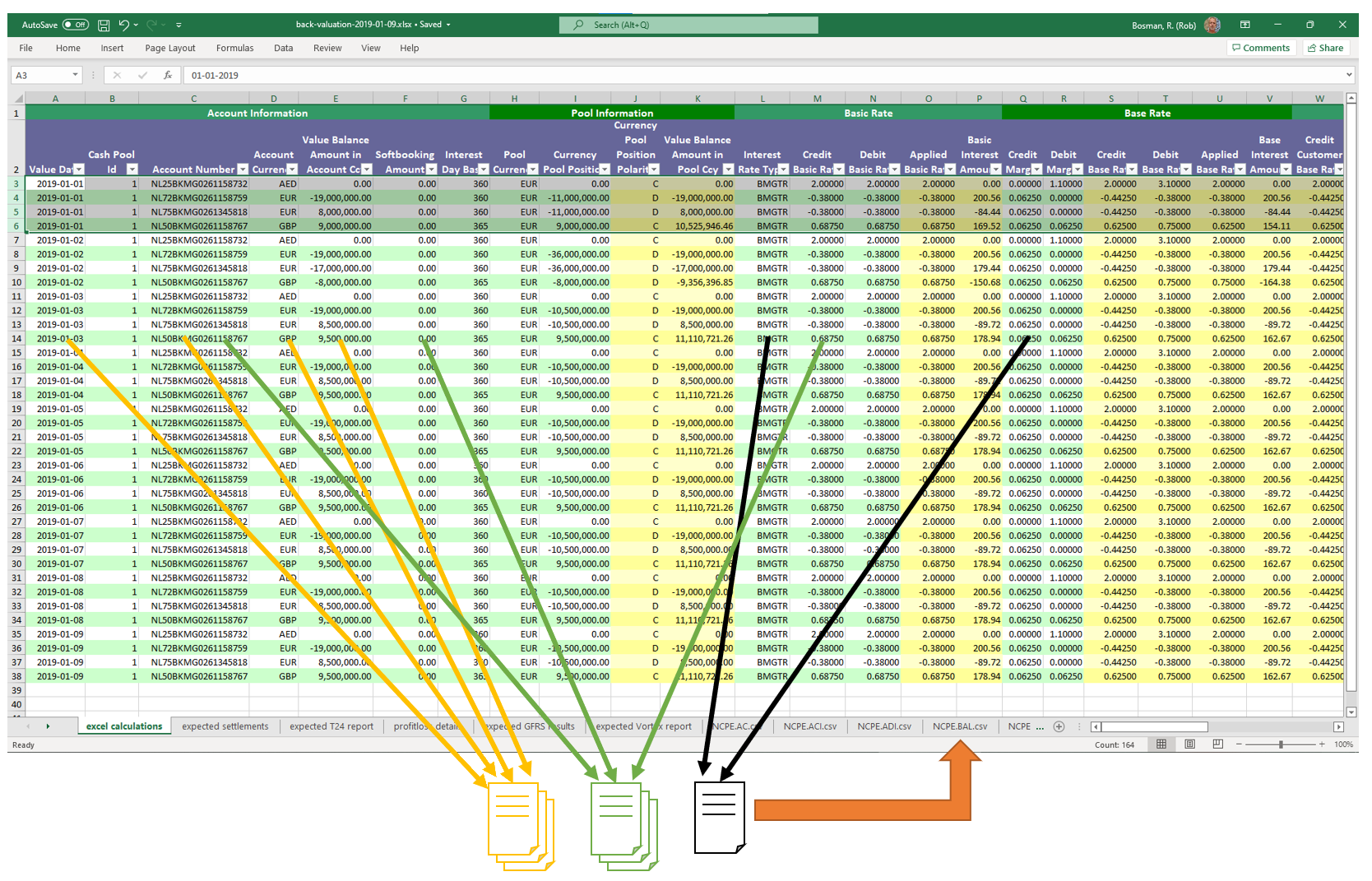This screenshot has height=881, width=1372.
Task: Open the Page Layout tab
Action: tap(170, 48)
